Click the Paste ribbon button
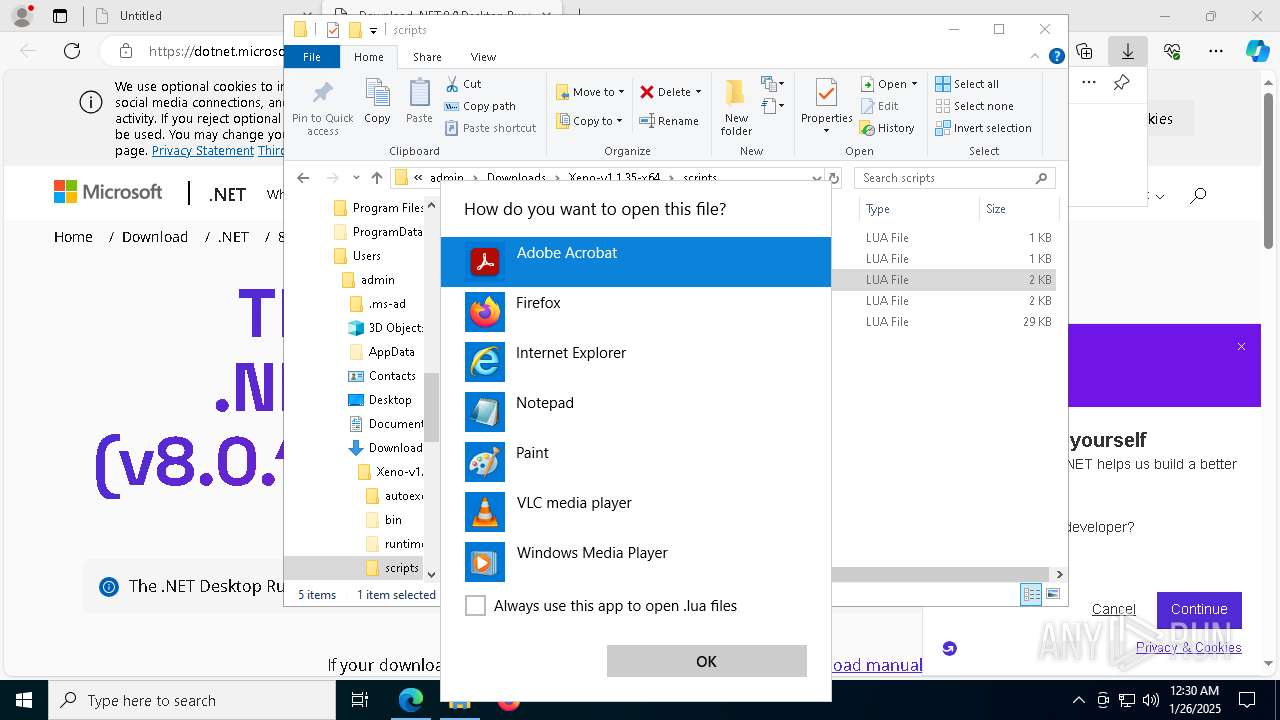 [419, 102]
